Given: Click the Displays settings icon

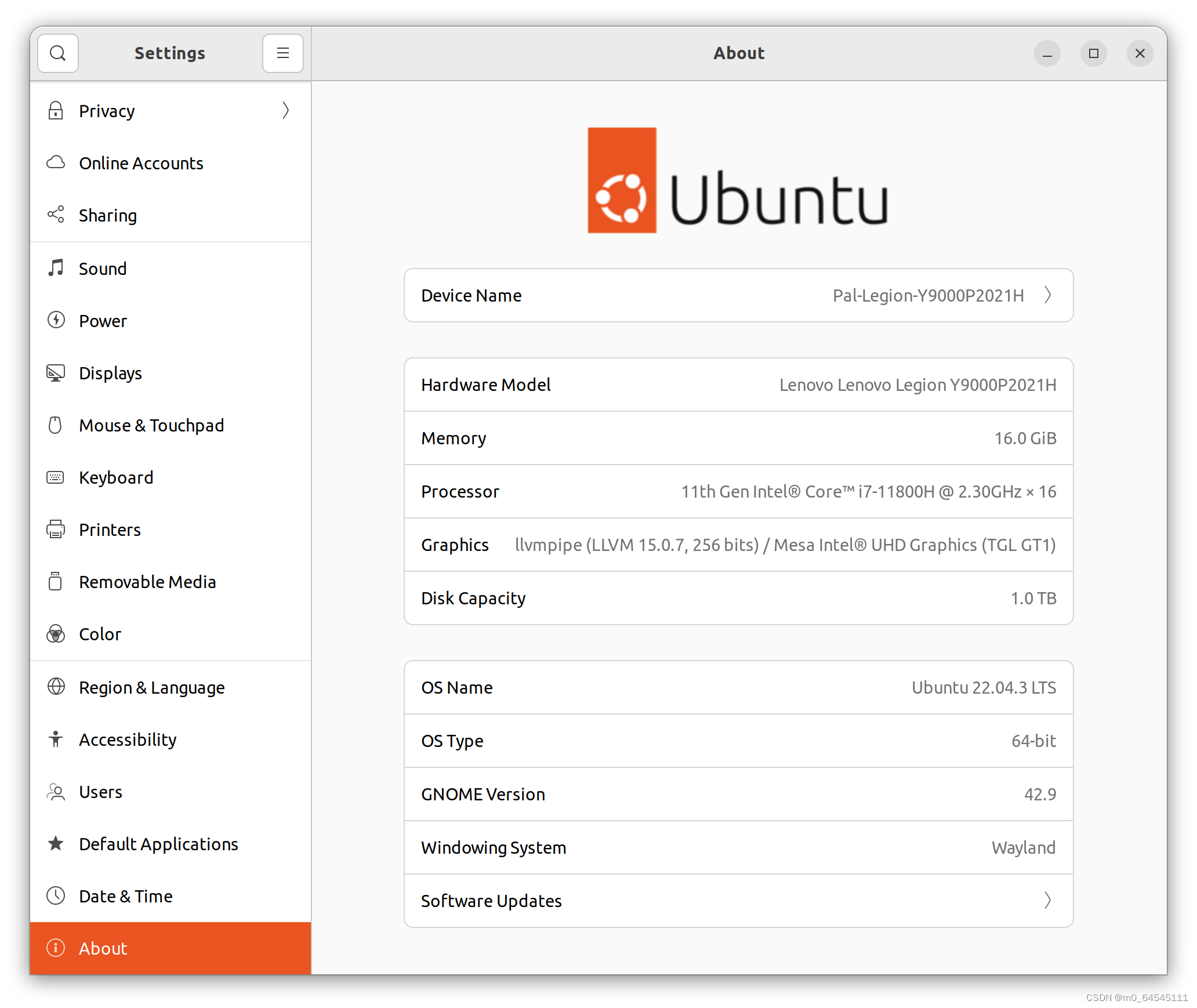Looking at the screenshot, I should tap(55, 372).
